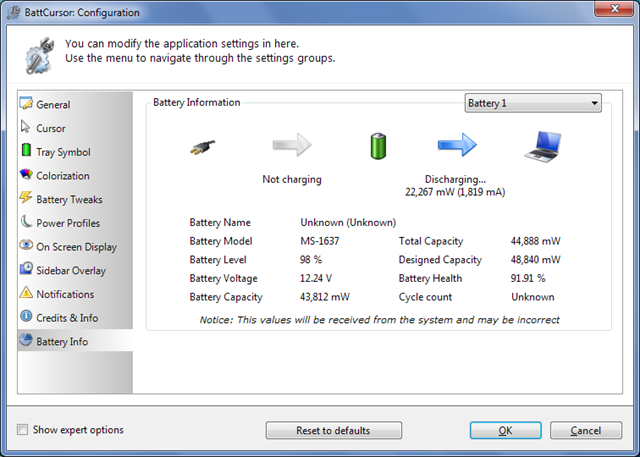Click the 'Cycle count' label

425,297
